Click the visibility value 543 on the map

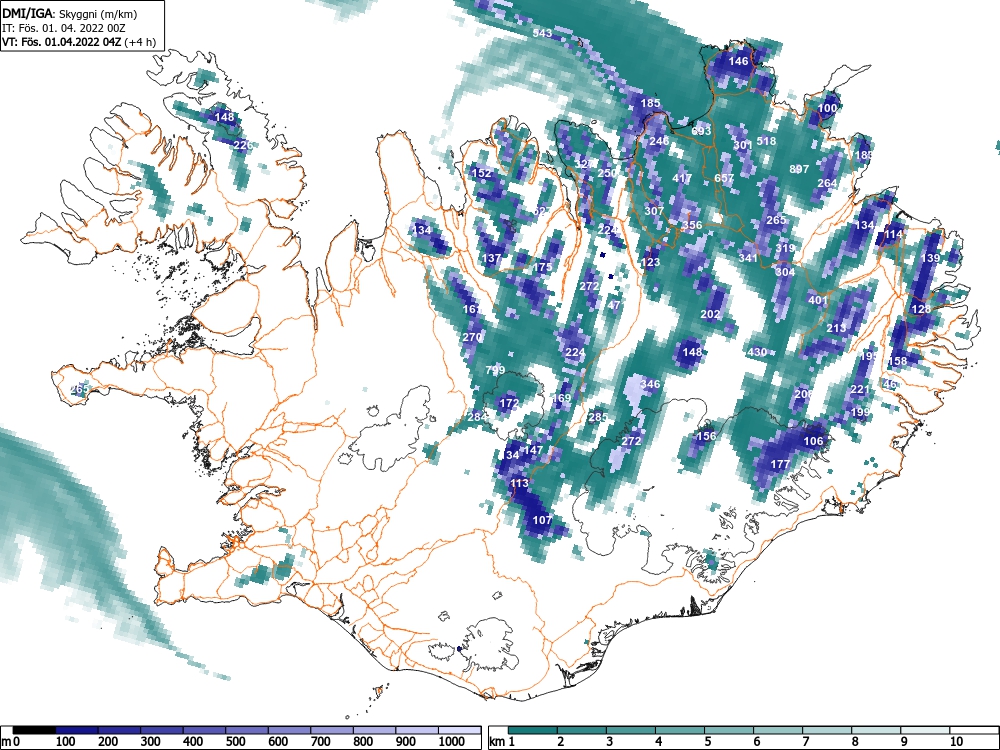[x=542, y=33]
